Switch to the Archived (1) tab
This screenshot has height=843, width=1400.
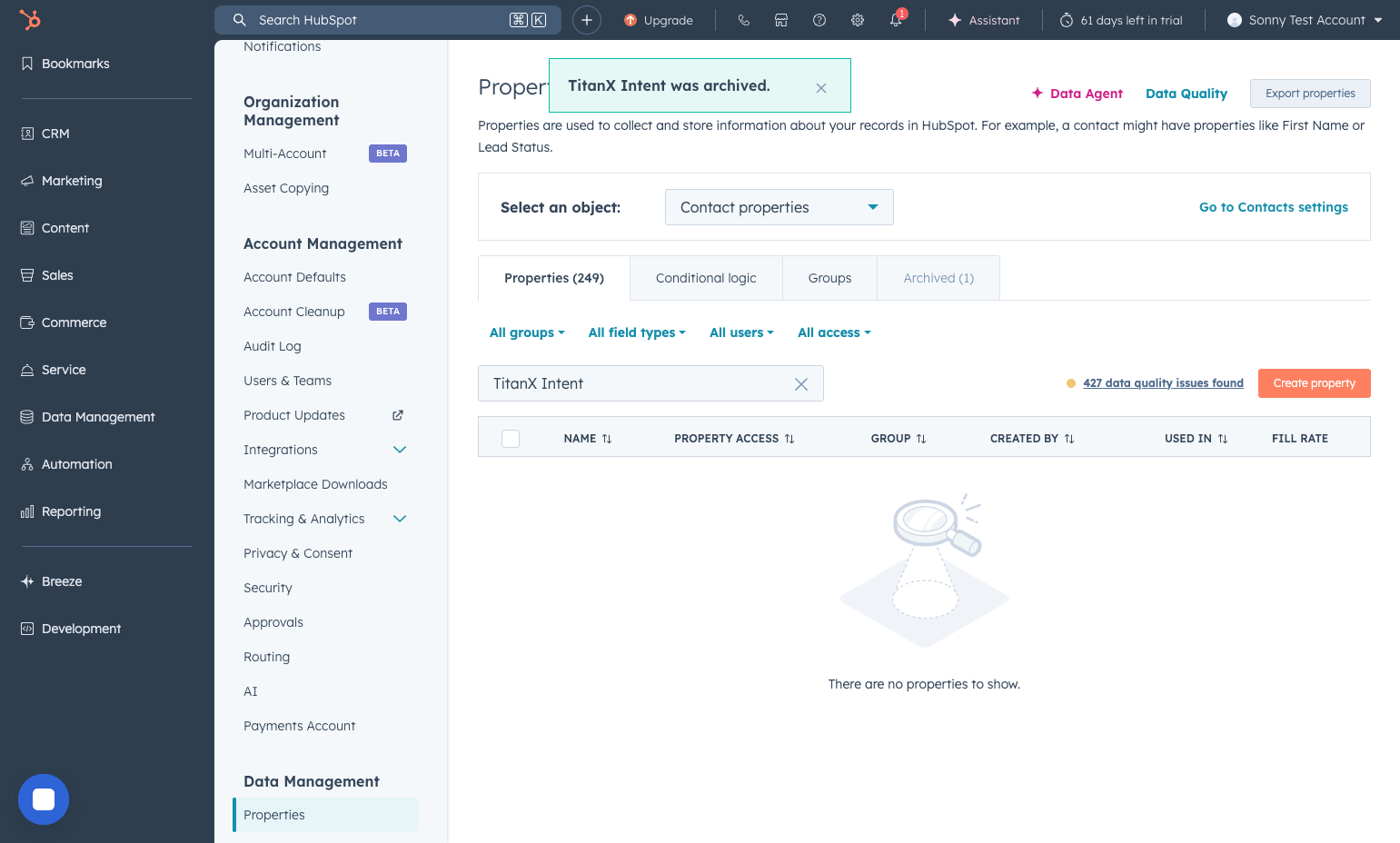[938, 278]
